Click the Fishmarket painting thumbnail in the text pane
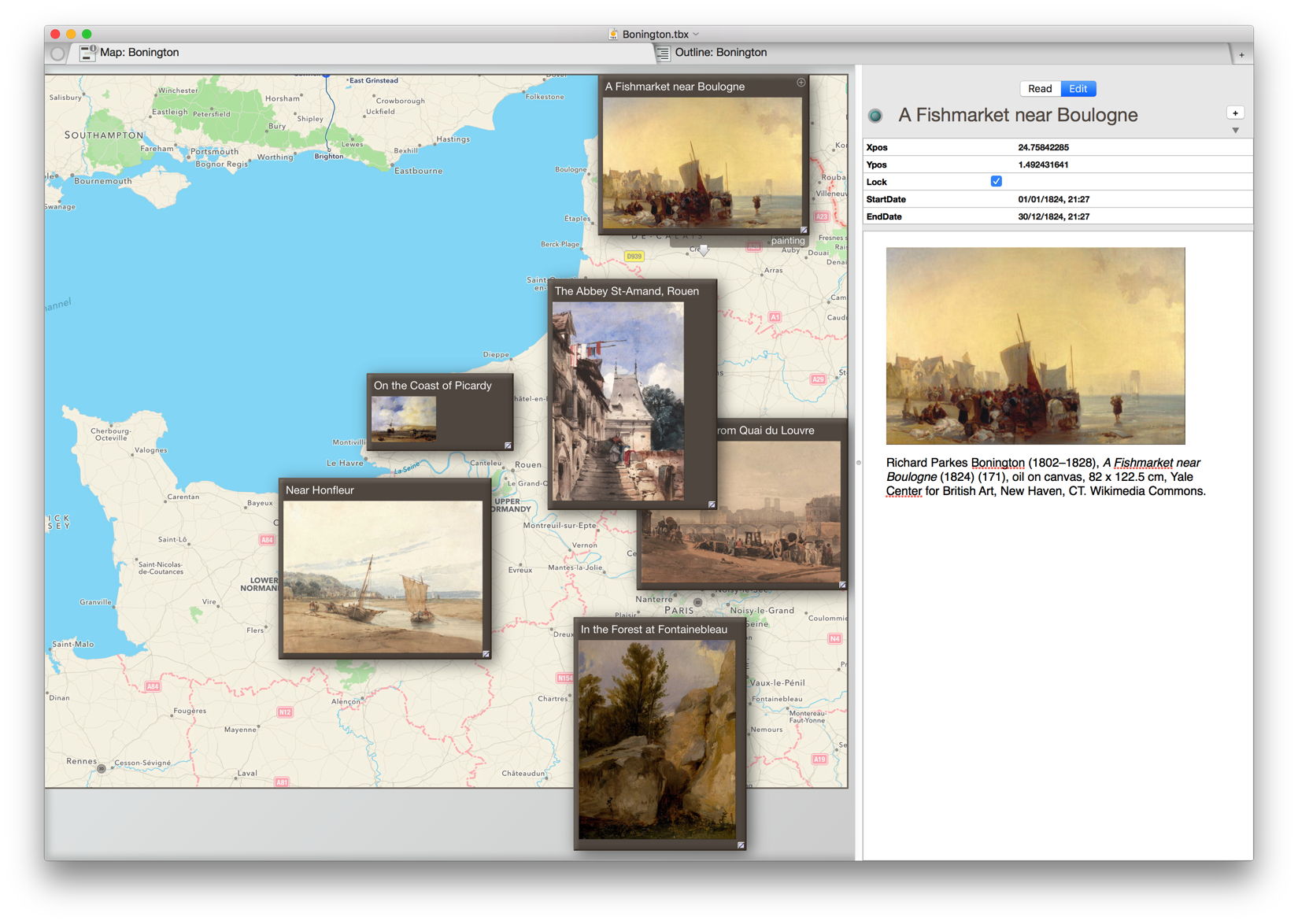 (x=1035, y=346)
